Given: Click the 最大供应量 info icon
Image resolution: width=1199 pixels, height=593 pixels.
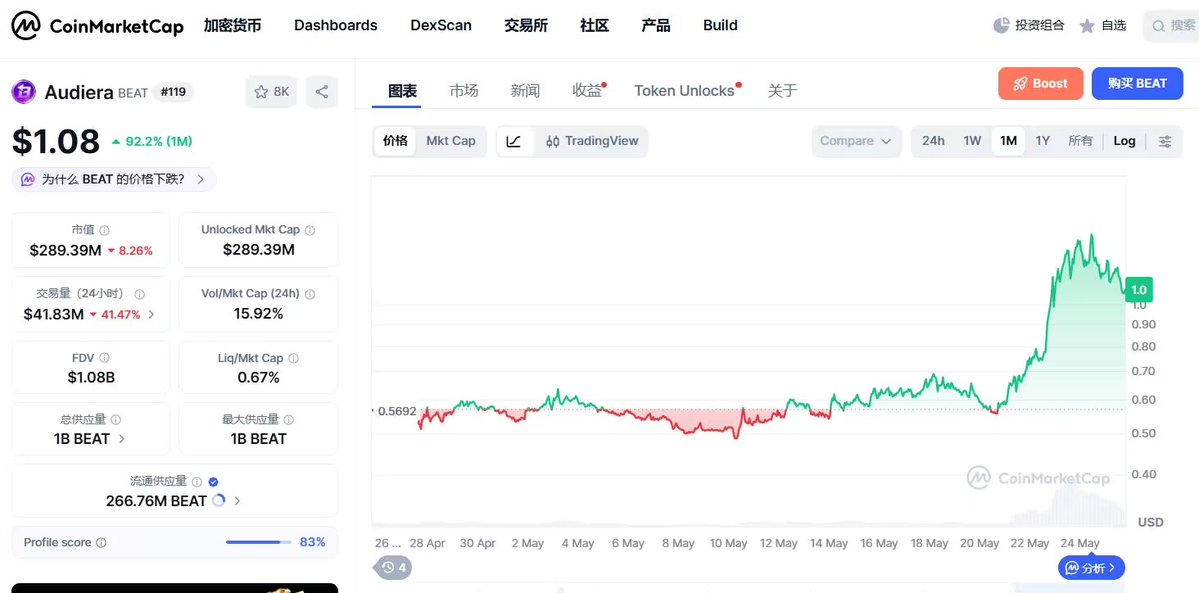Looking at the screenshot, I should click(x=288, y=419).
